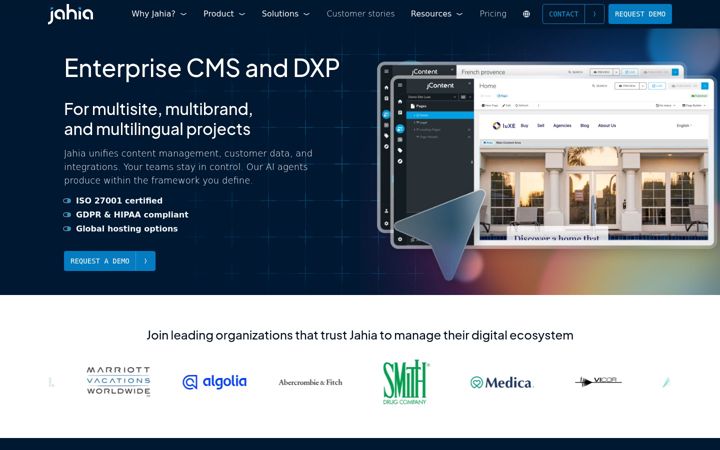720x450 pixels.
Task: Open the Product dropdown menu
Action: click(224, 14)
